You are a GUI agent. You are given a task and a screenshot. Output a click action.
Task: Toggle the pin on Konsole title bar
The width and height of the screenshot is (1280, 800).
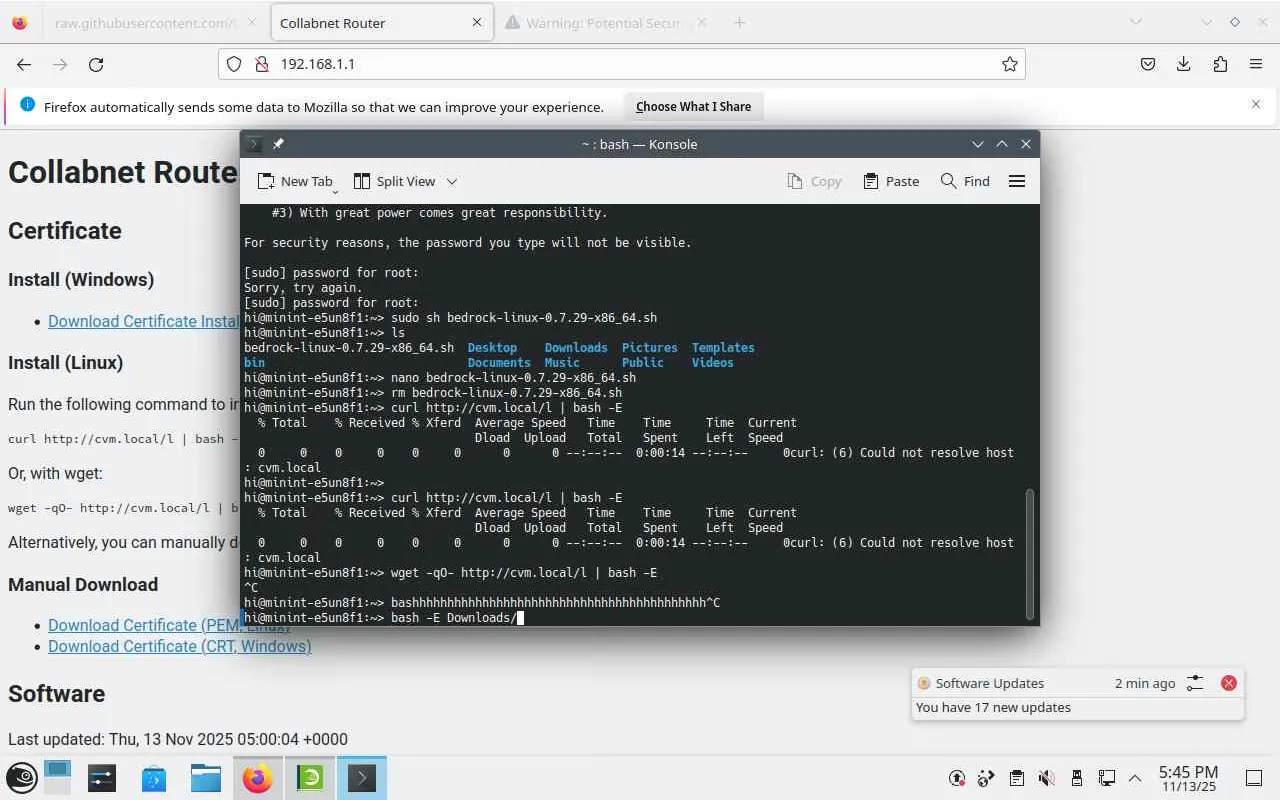pos(278,144)
